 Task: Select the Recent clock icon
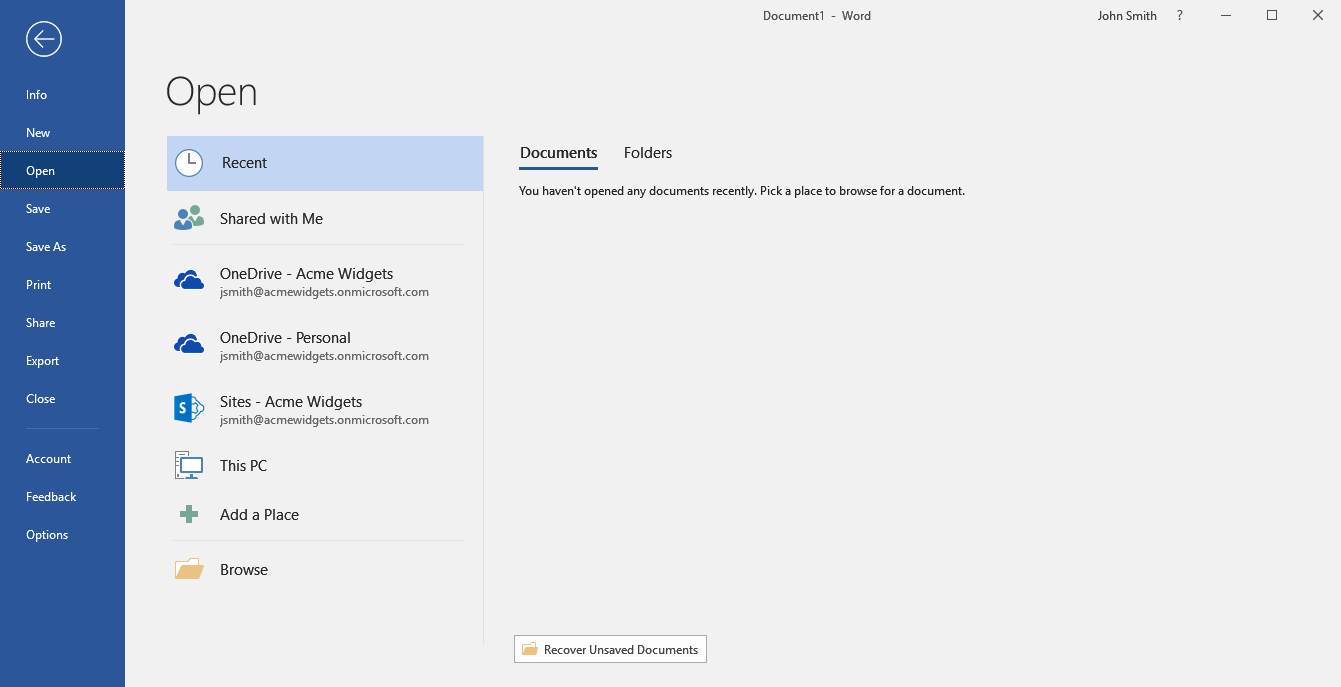pos(189,163)
